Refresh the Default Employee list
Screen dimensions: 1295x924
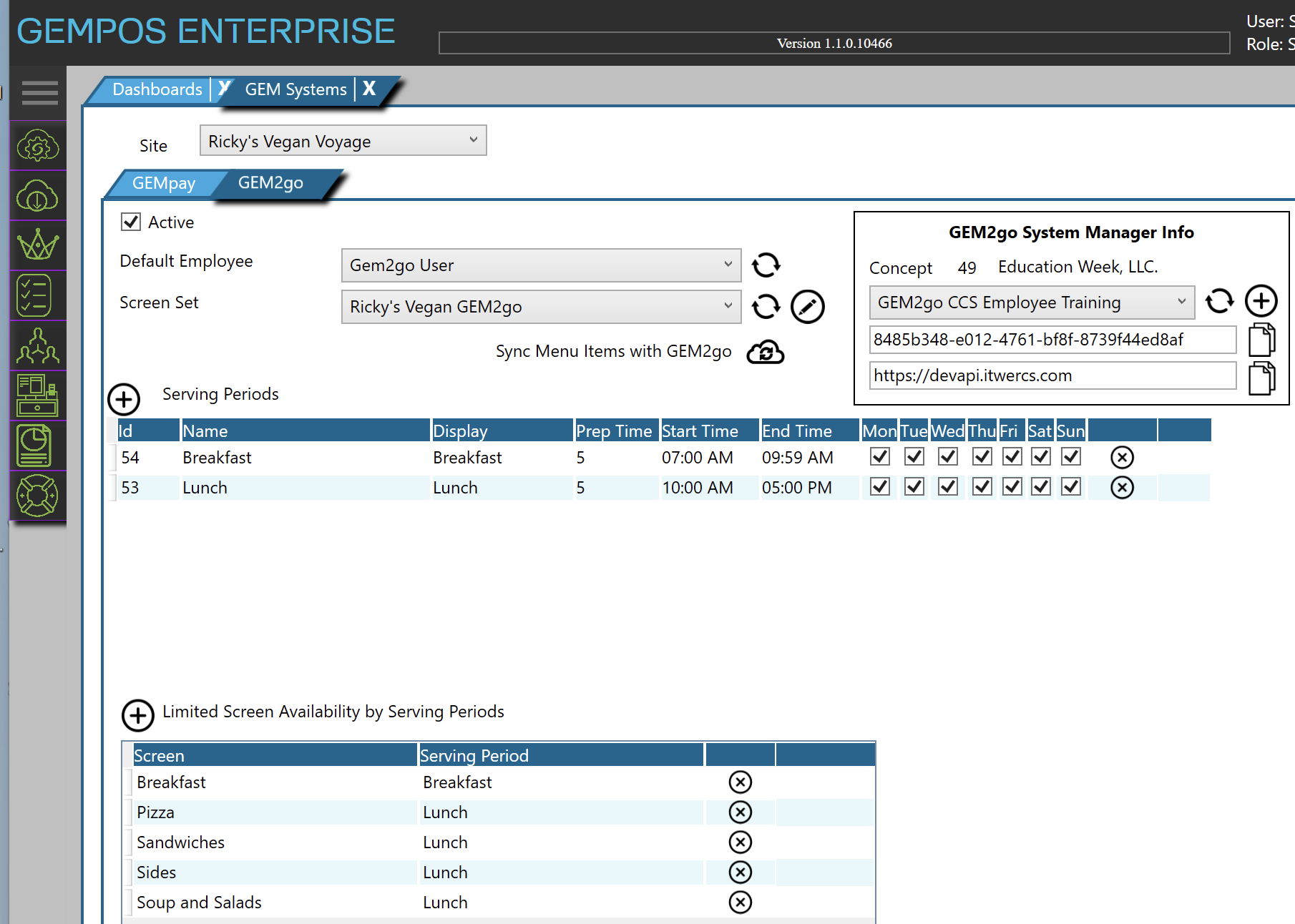pyautogui.click(x=766, y=265)
